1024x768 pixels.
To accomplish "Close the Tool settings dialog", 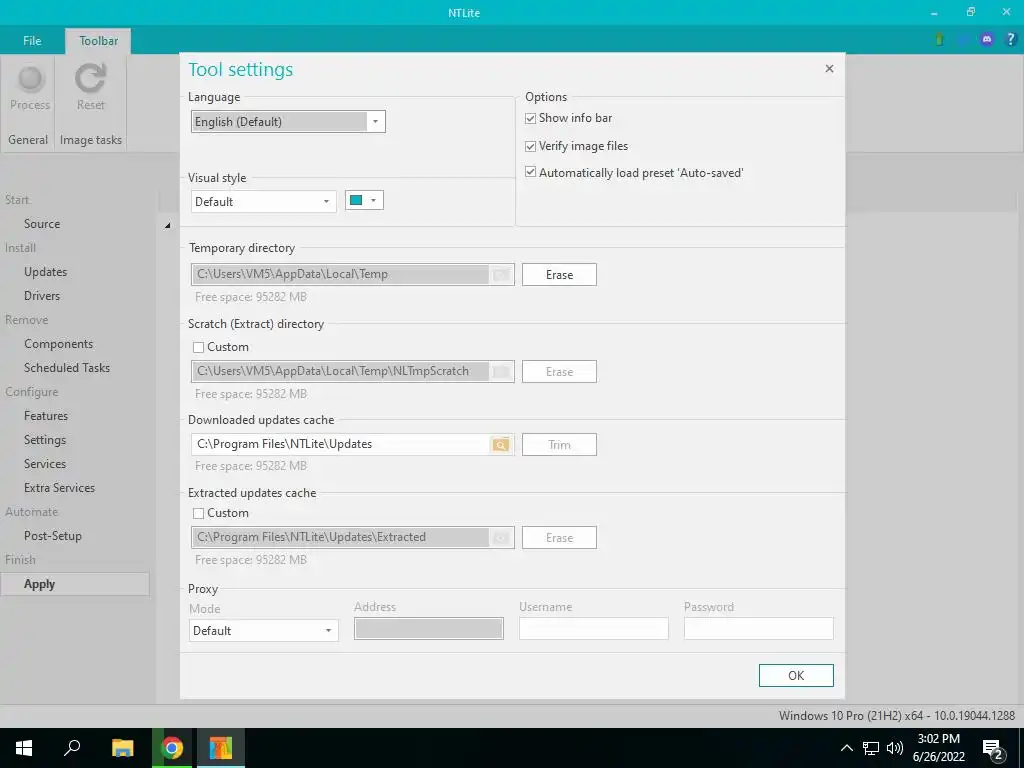I will click(x=829, y=69).
